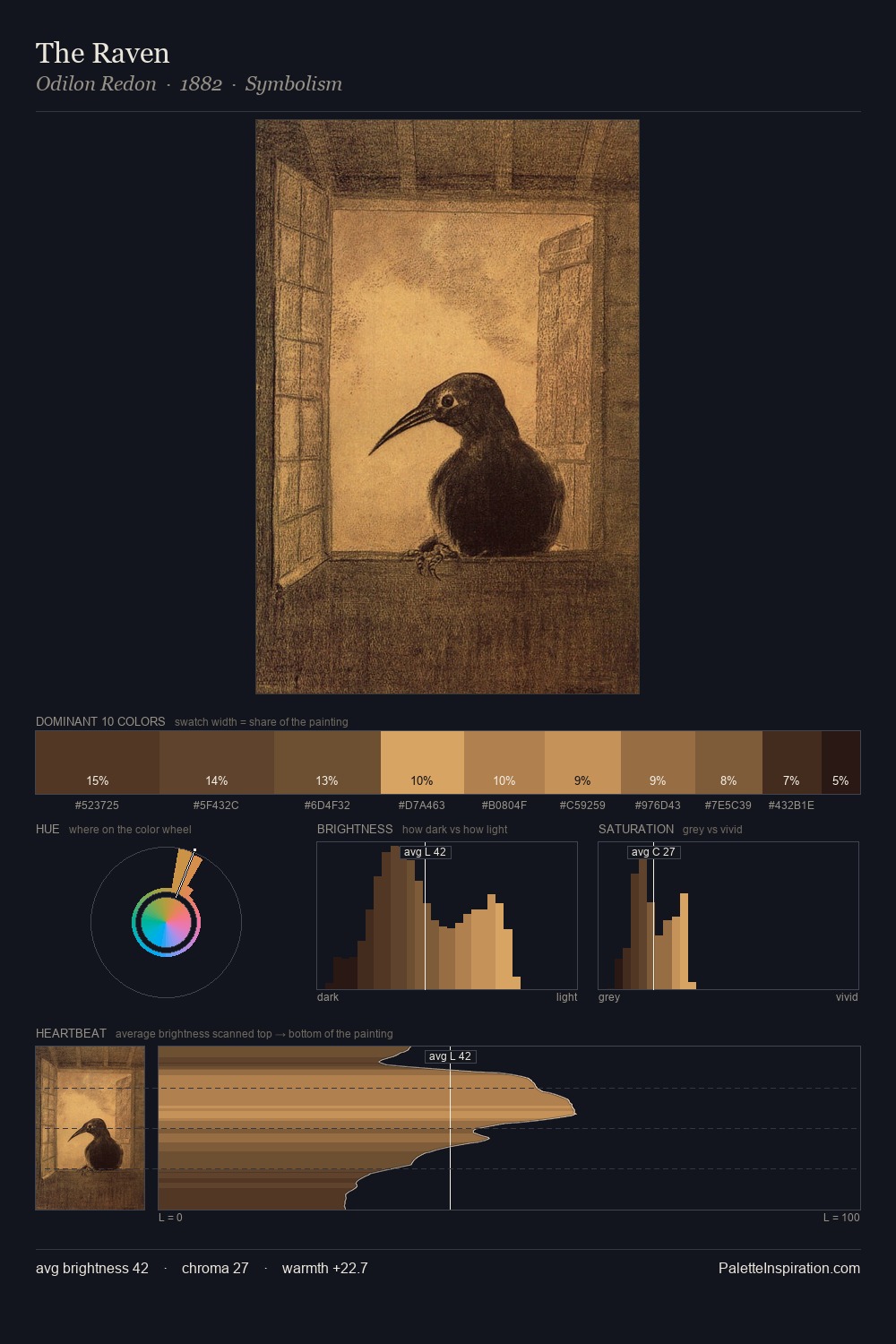Screen dimensions: 896x1344
Task: Click the brightness 'avg L 42' label
Action: (x=426, y=852)
